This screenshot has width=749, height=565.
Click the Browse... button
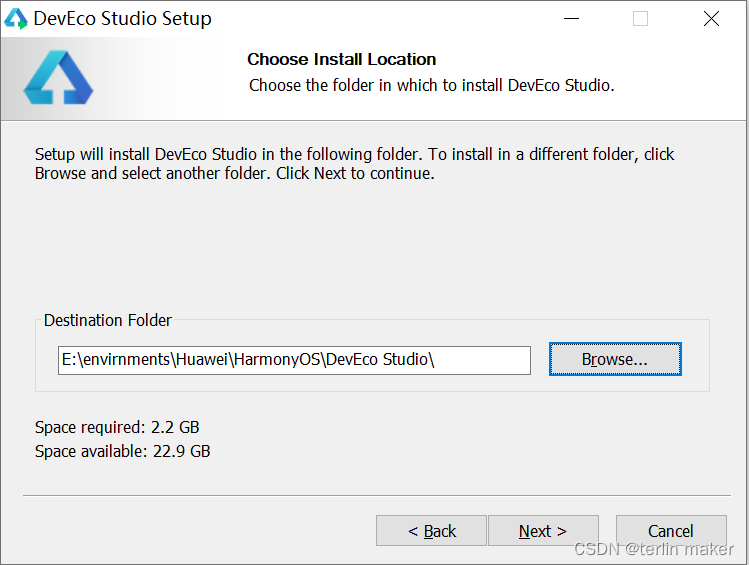(615, 359)
